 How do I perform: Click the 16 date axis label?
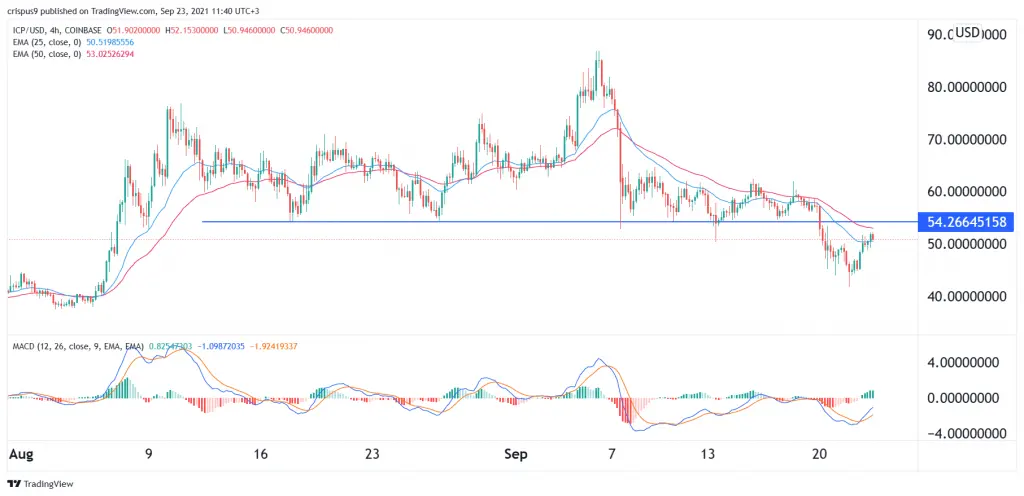coord(261,454)
